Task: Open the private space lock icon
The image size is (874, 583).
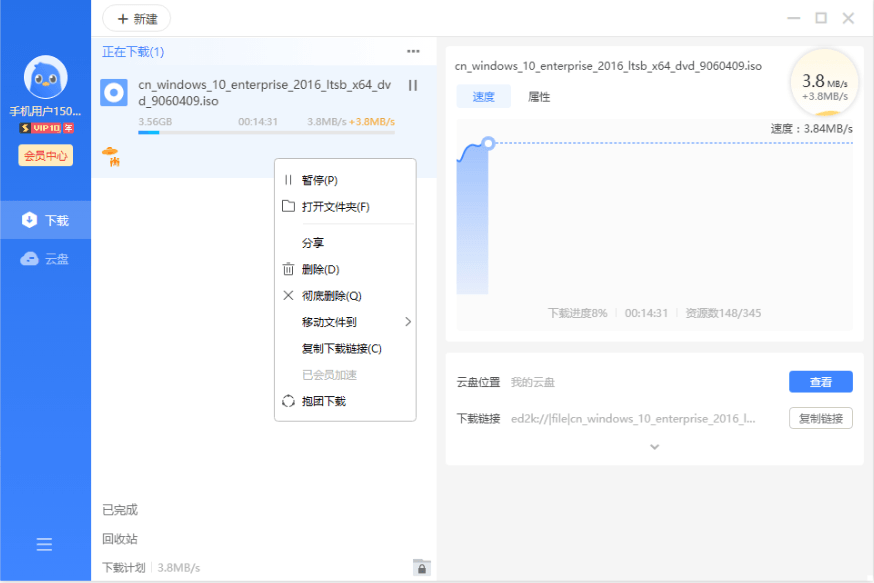Action: 421,566
